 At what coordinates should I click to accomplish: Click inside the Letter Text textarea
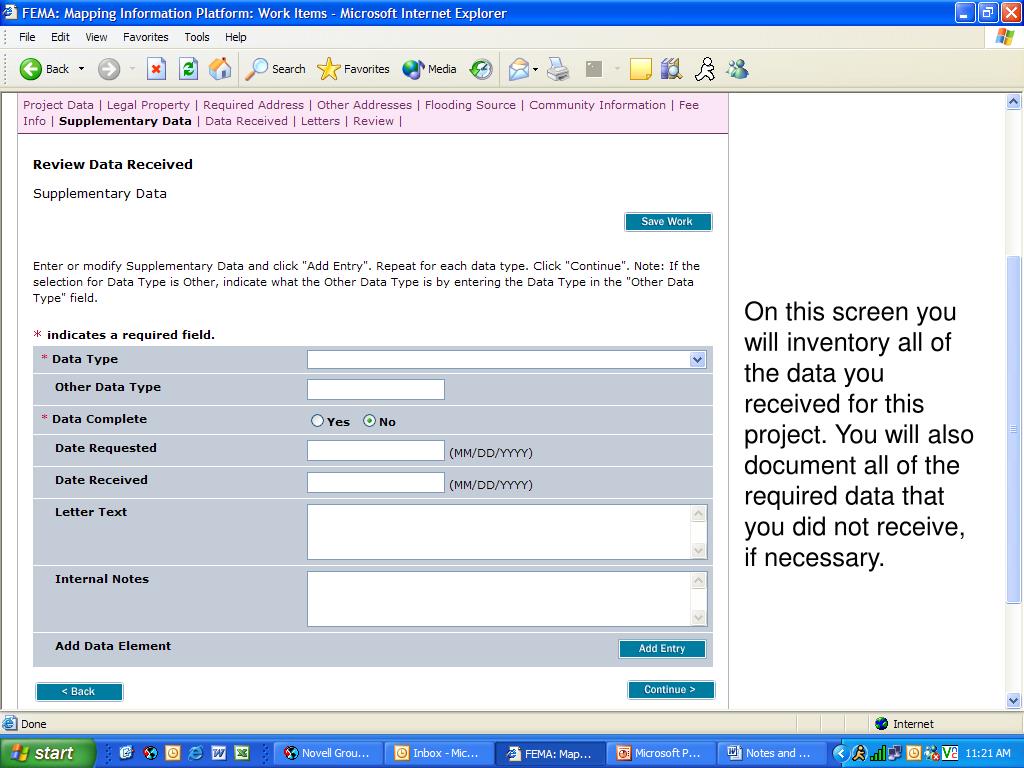pyautogui.click(x=500, y=532)
